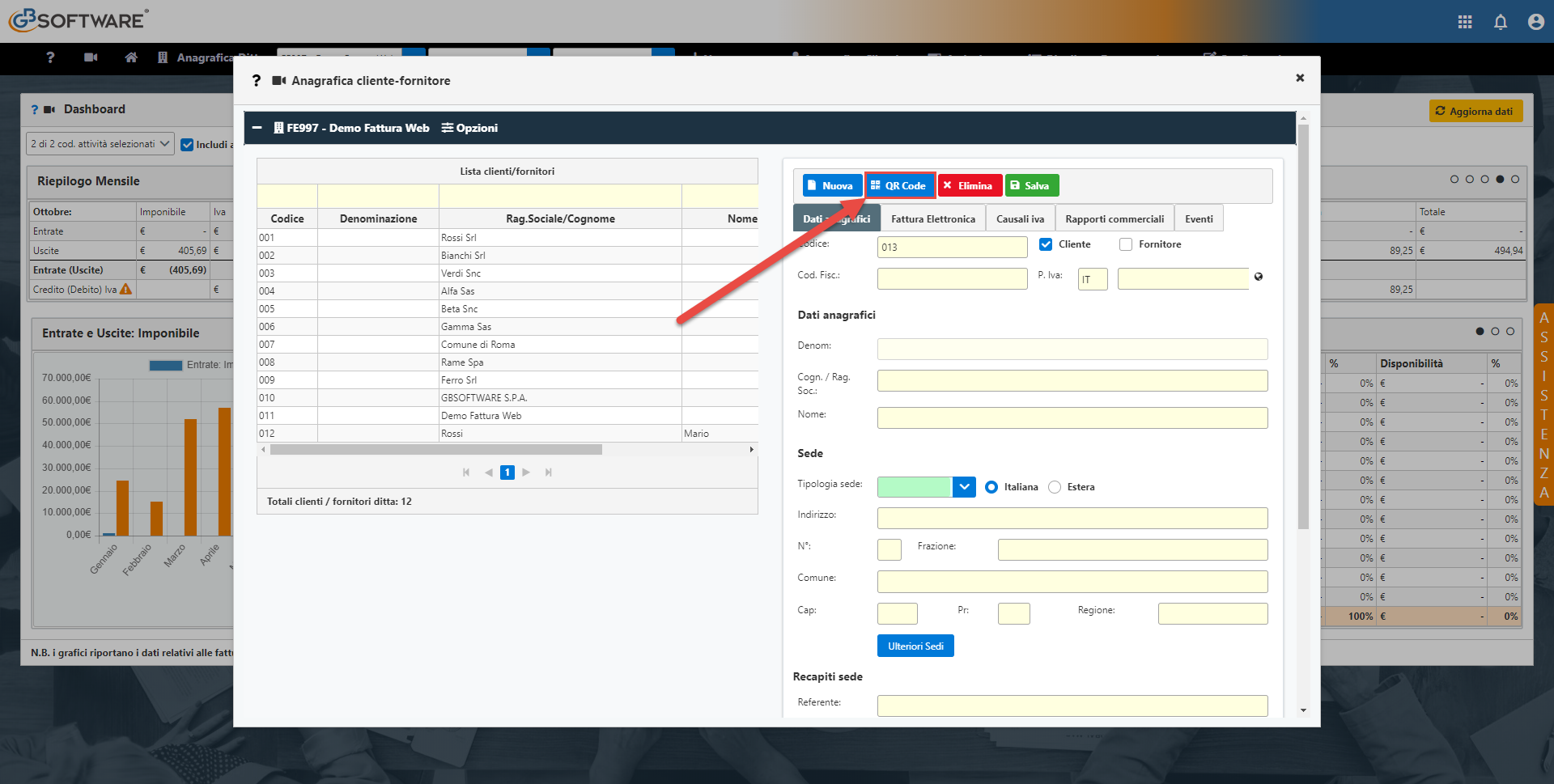Click the Cogn. / Rag. Soc. input field

coord(1072,381)
